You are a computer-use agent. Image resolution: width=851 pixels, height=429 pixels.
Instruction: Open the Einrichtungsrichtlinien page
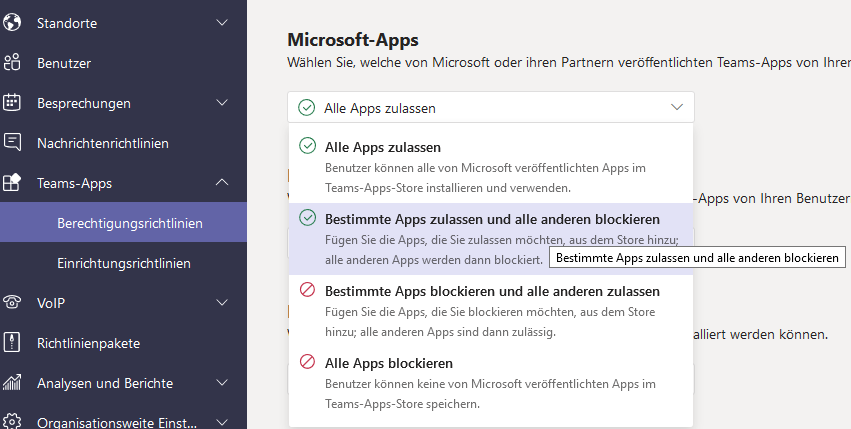pyautogui.click(x=124, y=263)
